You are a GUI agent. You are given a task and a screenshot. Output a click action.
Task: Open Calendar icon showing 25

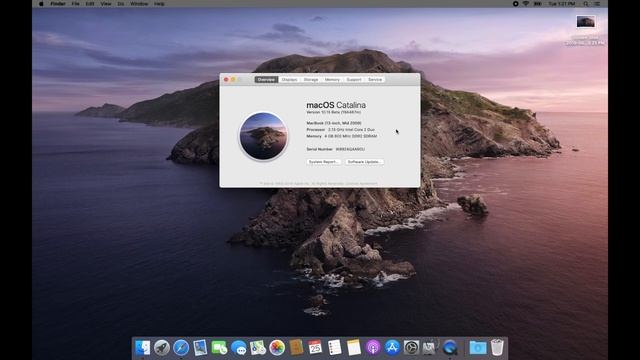(x=315, y=348)
